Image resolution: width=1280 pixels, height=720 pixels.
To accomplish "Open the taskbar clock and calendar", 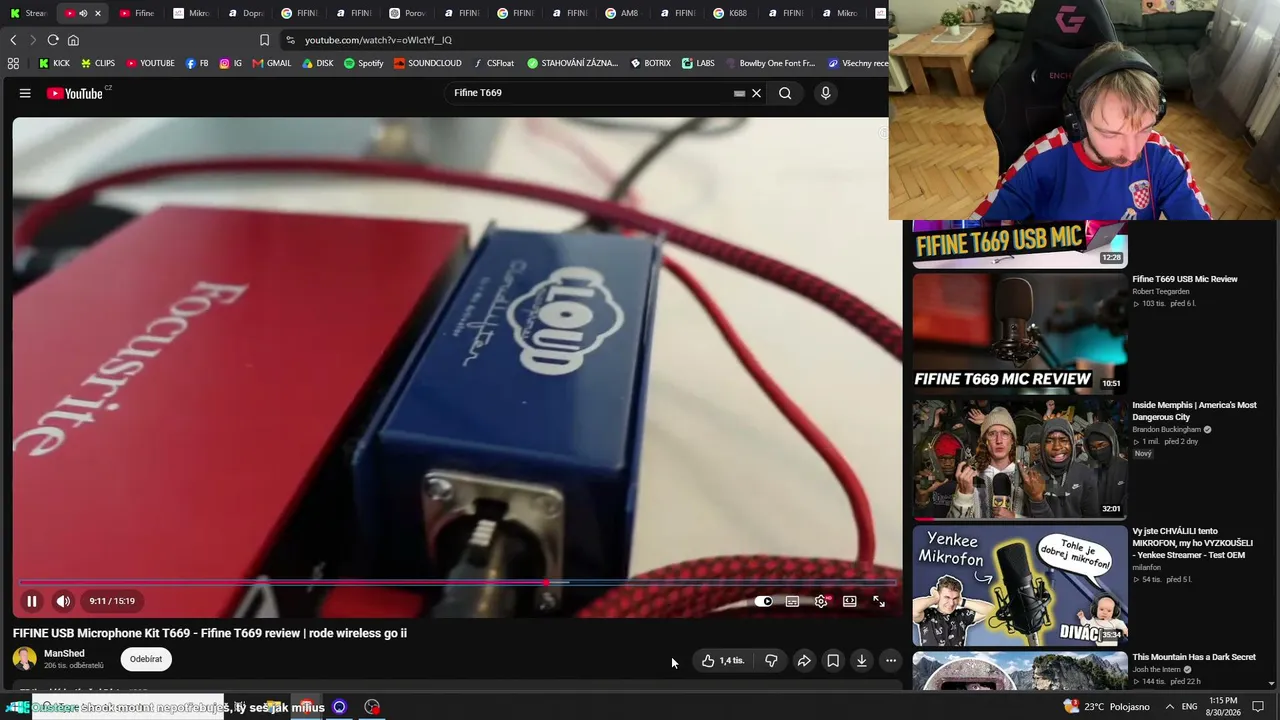I will point(1223,707).
